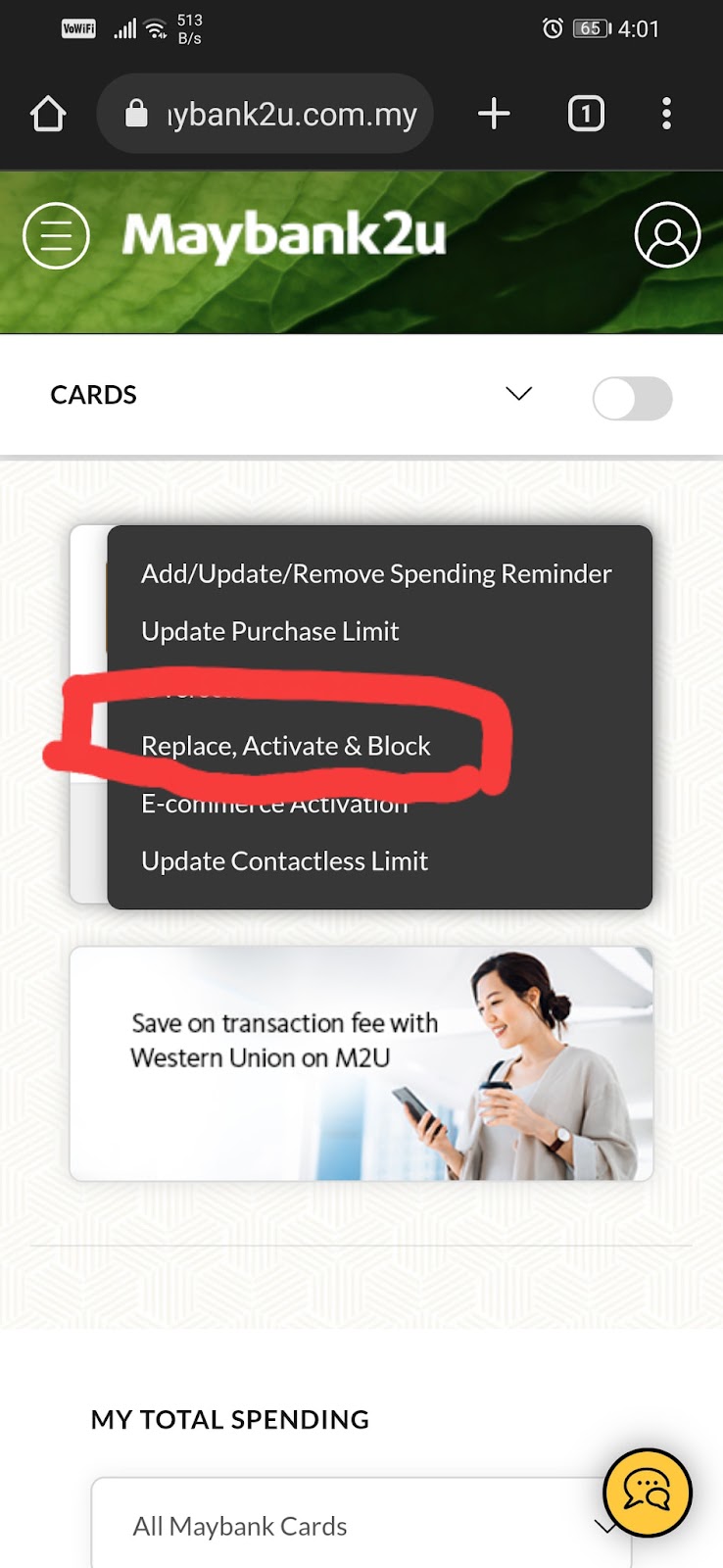Open the Maybank2u hamburger menu
The image size is (723, 1568).
click(56, 235)
